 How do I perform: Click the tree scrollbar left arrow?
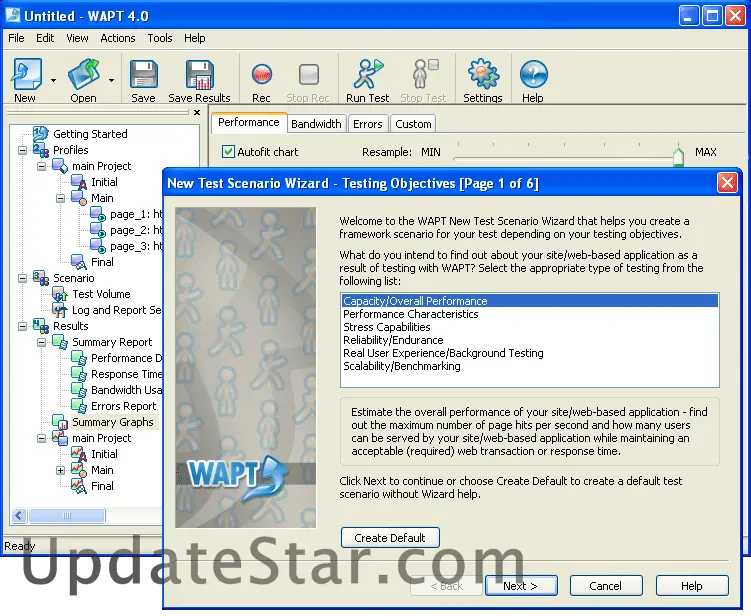click(19, 515)
